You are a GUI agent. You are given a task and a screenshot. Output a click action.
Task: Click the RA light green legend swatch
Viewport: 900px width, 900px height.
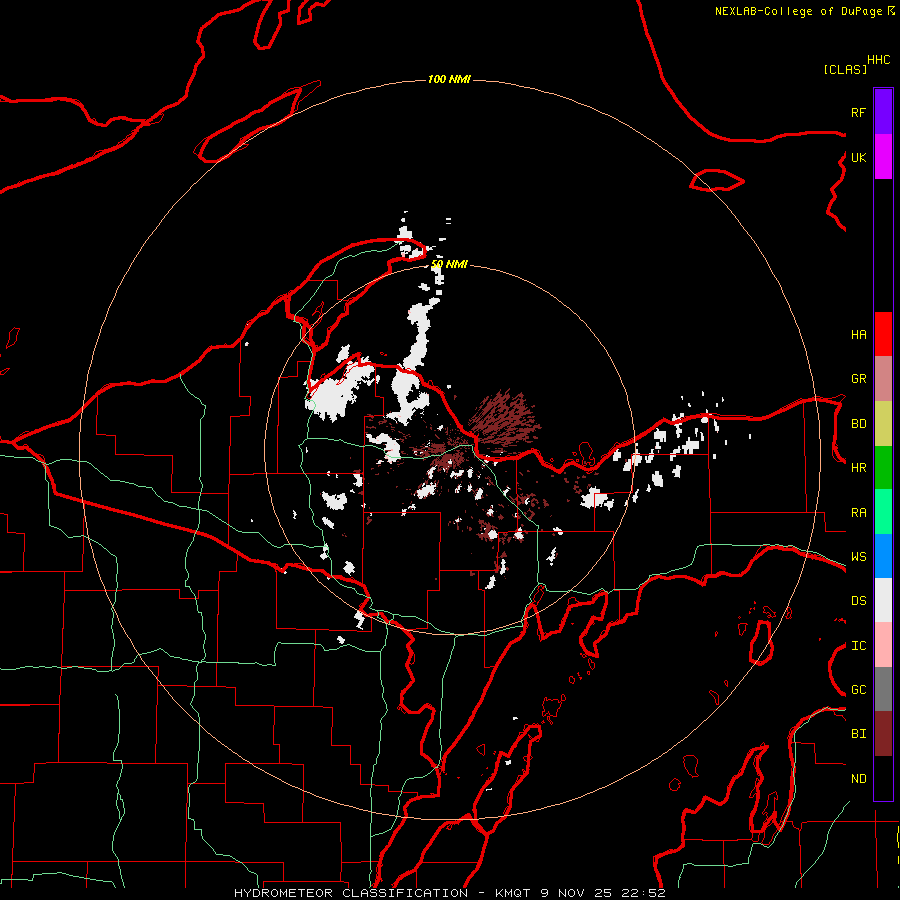tap(883, 512)
